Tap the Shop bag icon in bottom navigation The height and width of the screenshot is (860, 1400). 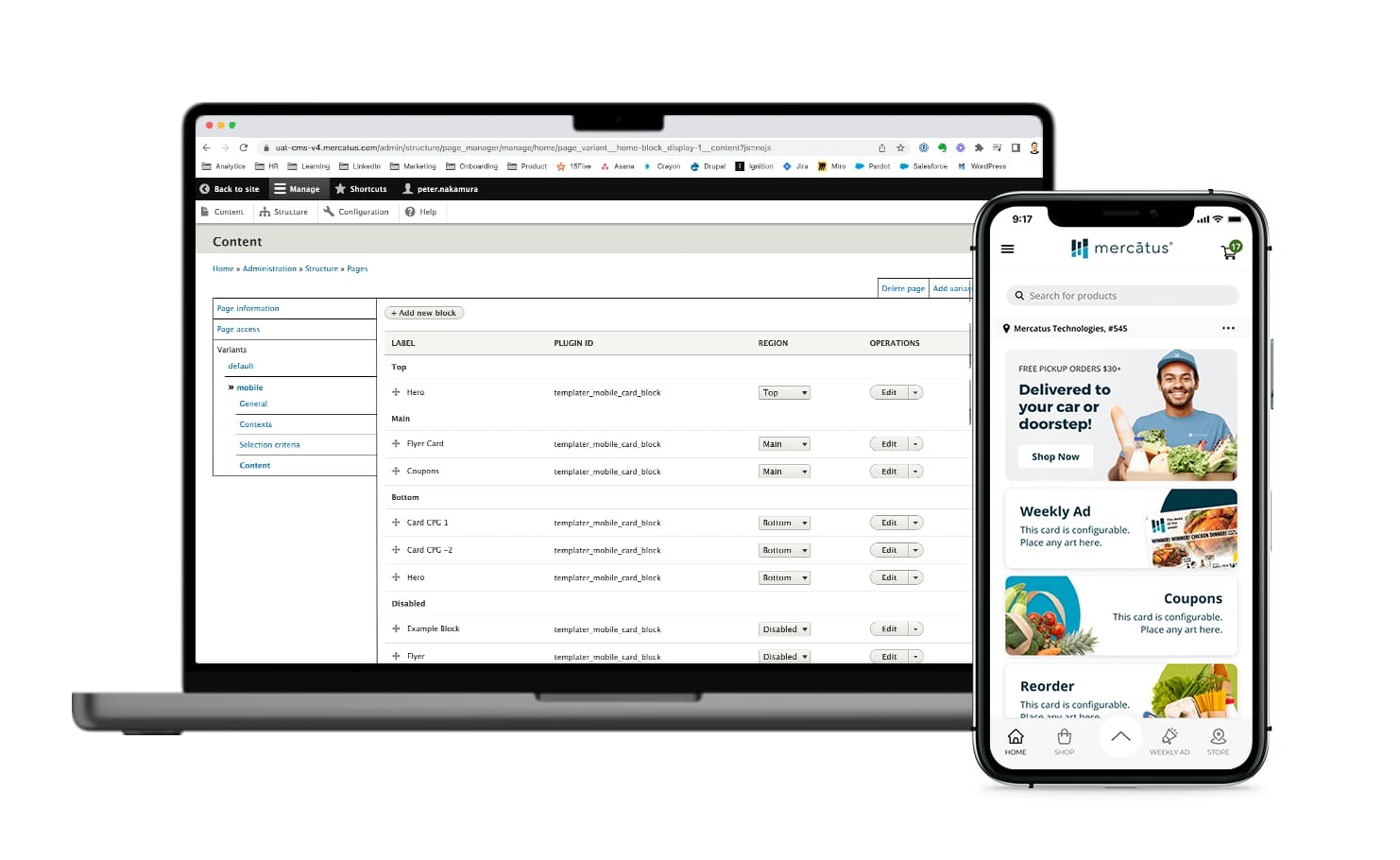tap(1064, 741)
